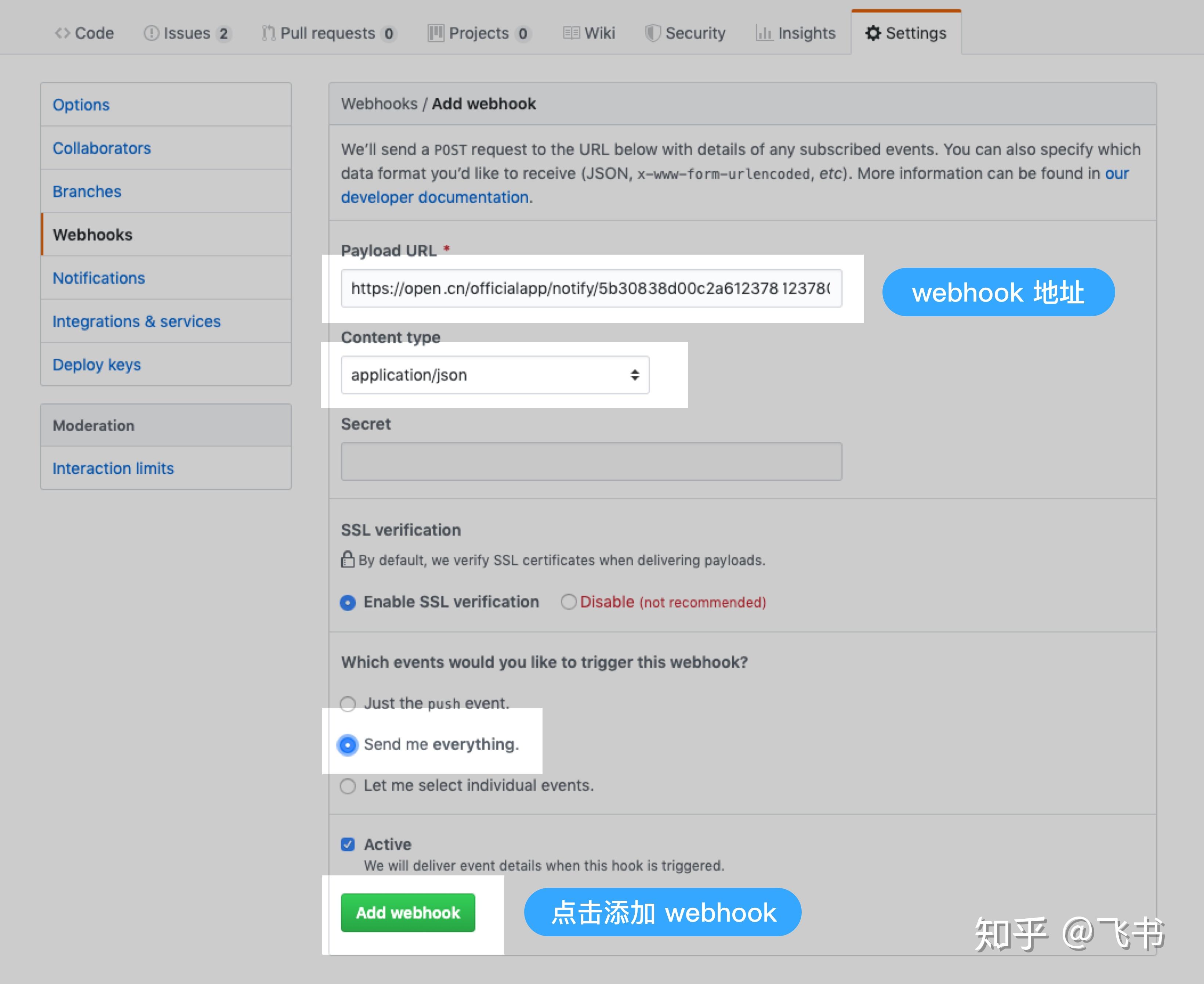This screenshot has width=1204, height=984.
Task: Select the Settings tab
Action: (906, 33)
